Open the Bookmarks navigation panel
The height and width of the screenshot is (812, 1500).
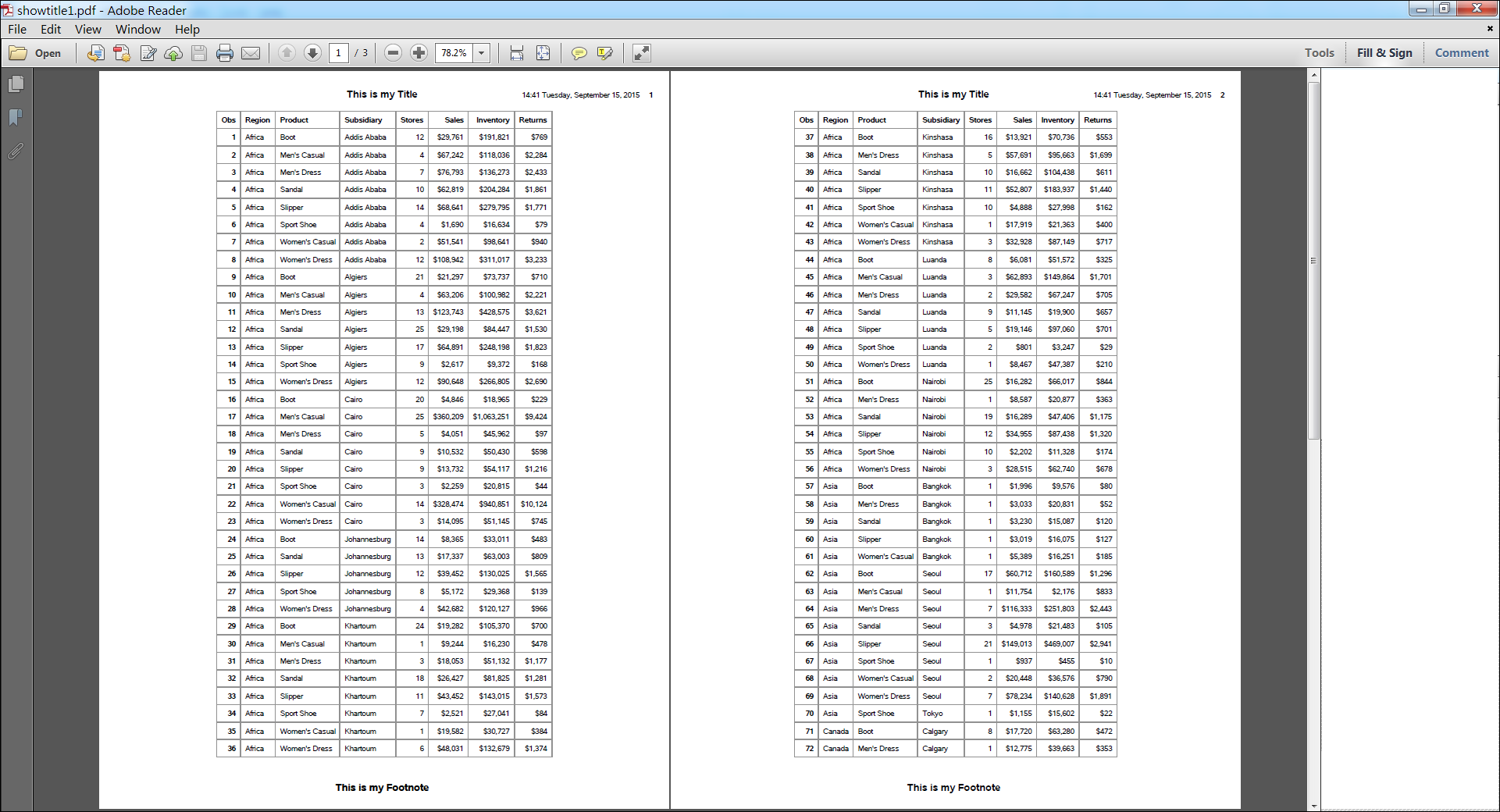coord(16,117)
